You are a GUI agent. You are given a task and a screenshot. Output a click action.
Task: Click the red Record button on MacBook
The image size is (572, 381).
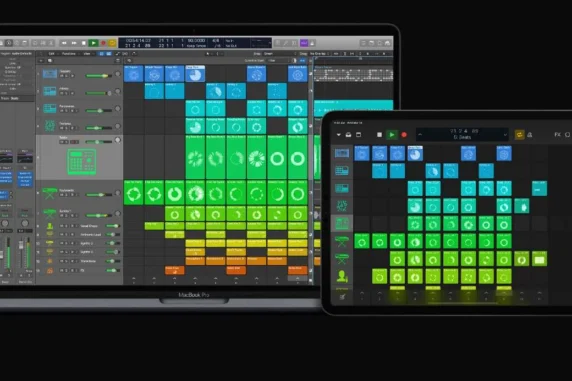click(x=103, y=43)
